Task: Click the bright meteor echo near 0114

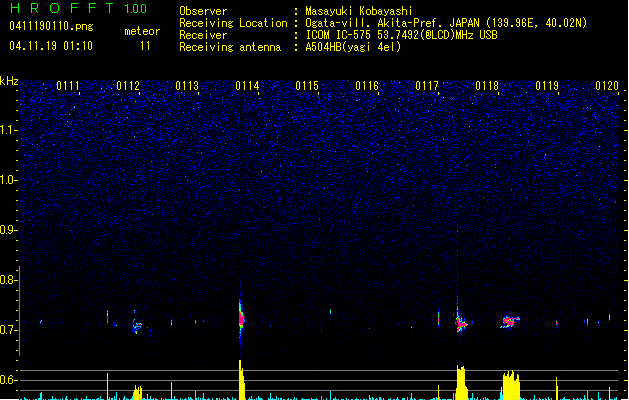Action: pyautogui.click(x=241, y=319)
